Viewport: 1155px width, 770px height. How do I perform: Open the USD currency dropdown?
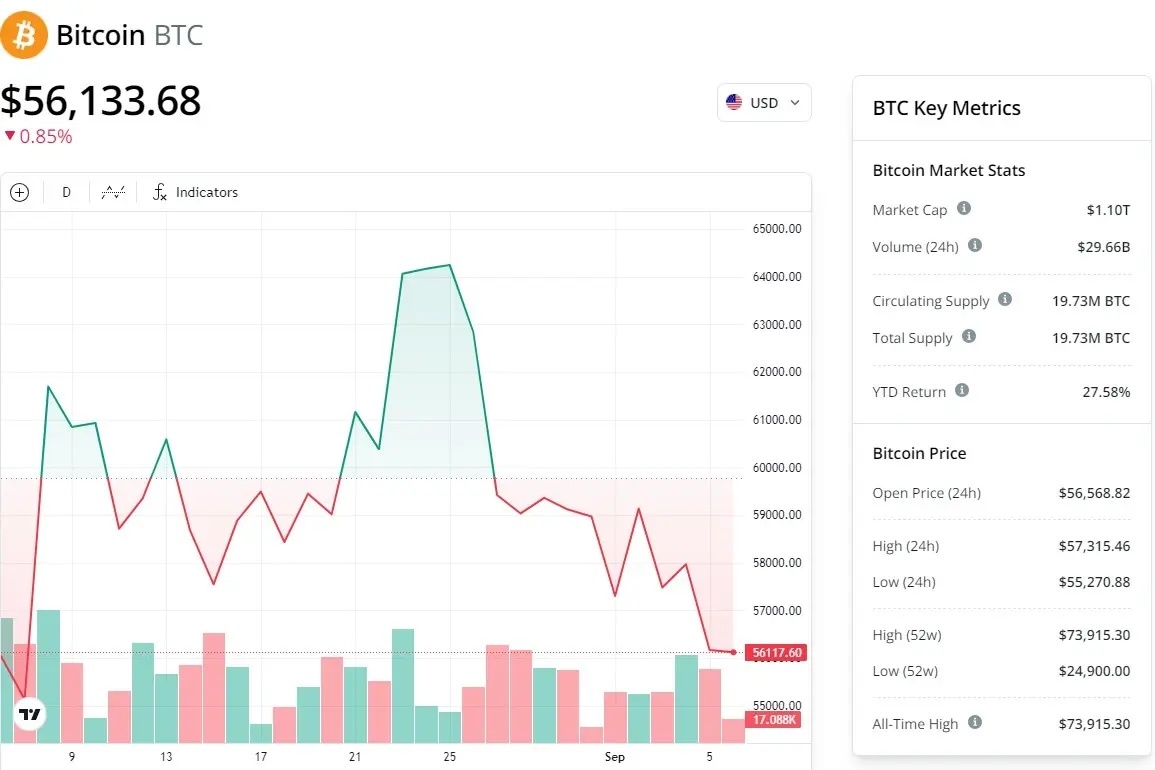(x=764, y=103)
